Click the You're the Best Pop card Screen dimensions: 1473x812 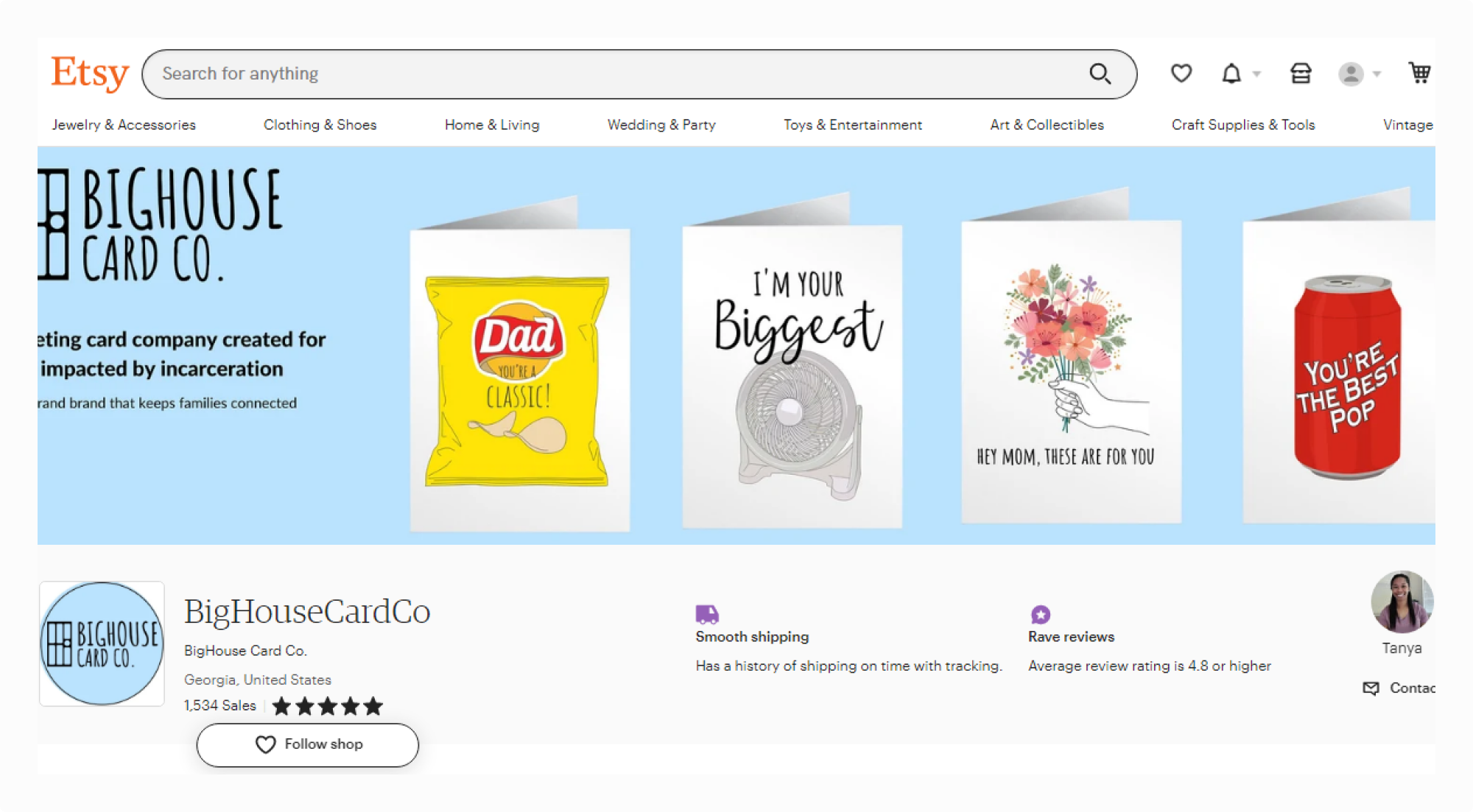pos(1339,372)
